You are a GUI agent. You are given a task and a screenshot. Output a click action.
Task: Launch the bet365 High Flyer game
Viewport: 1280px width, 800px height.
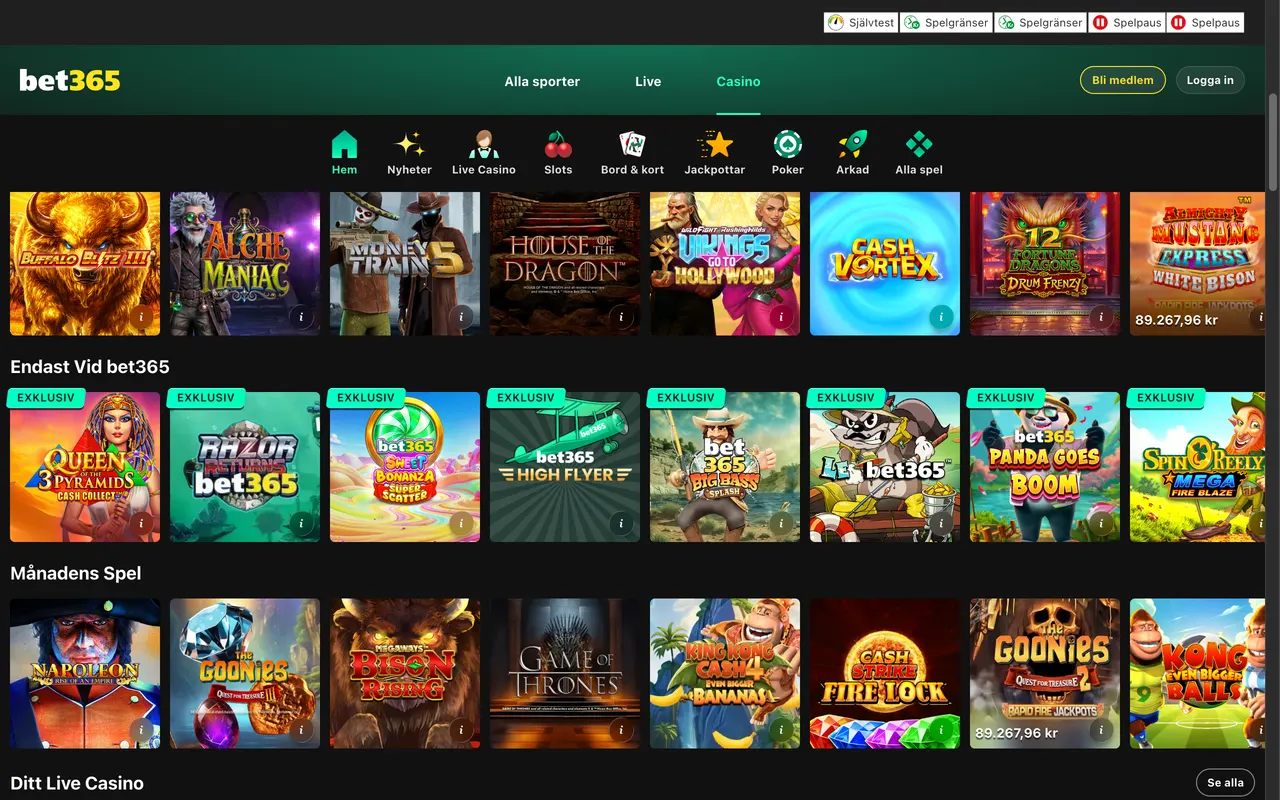[x=565, y=466]
